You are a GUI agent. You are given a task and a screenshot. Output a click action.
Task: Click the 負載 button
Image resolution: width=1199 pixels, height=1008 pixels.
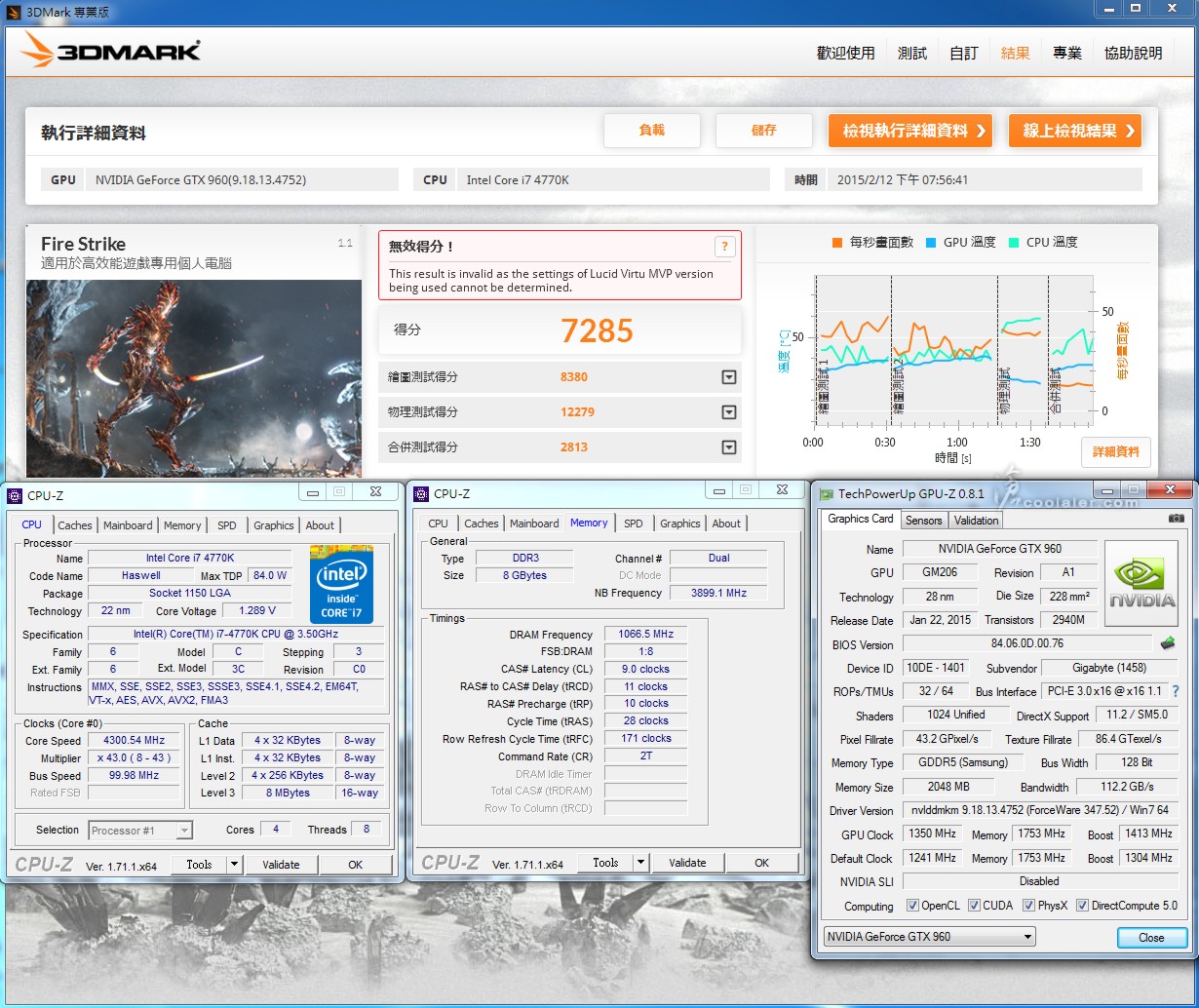click(652, 131)
